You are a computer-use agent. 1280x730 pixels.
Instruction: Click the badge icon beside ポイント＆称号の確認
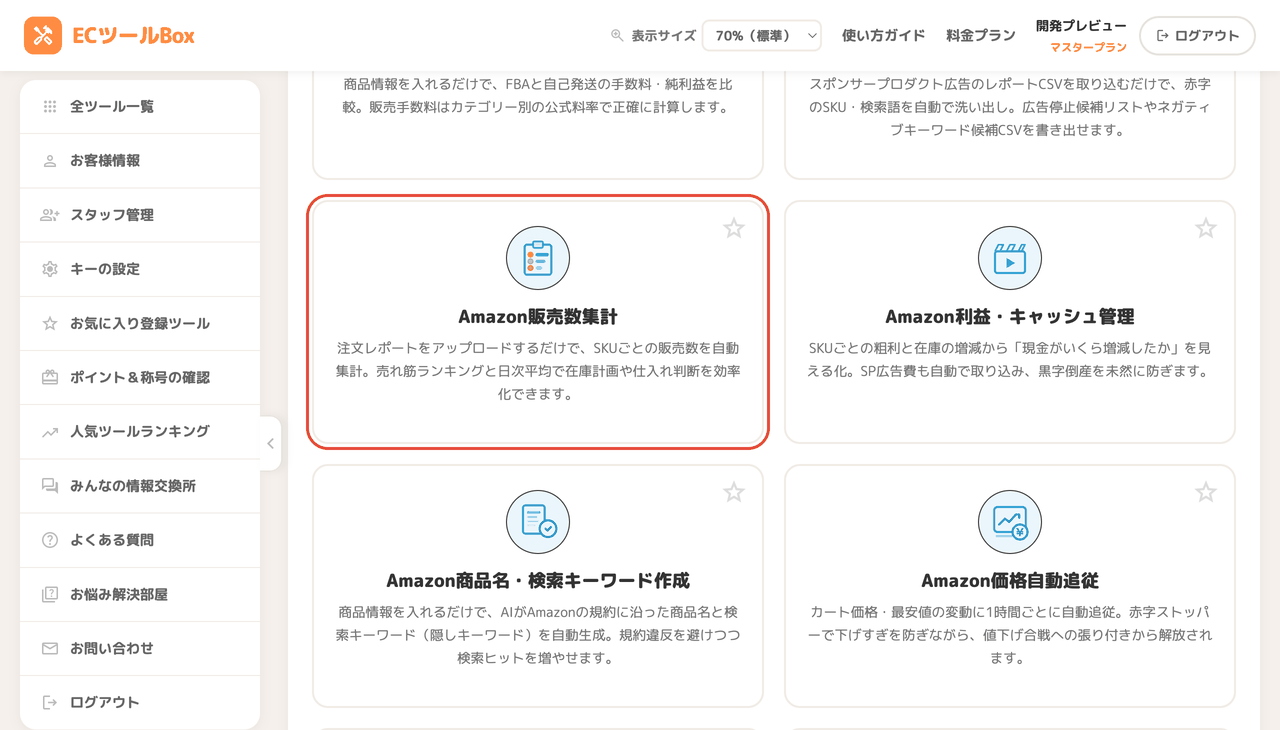coord(50,377)
